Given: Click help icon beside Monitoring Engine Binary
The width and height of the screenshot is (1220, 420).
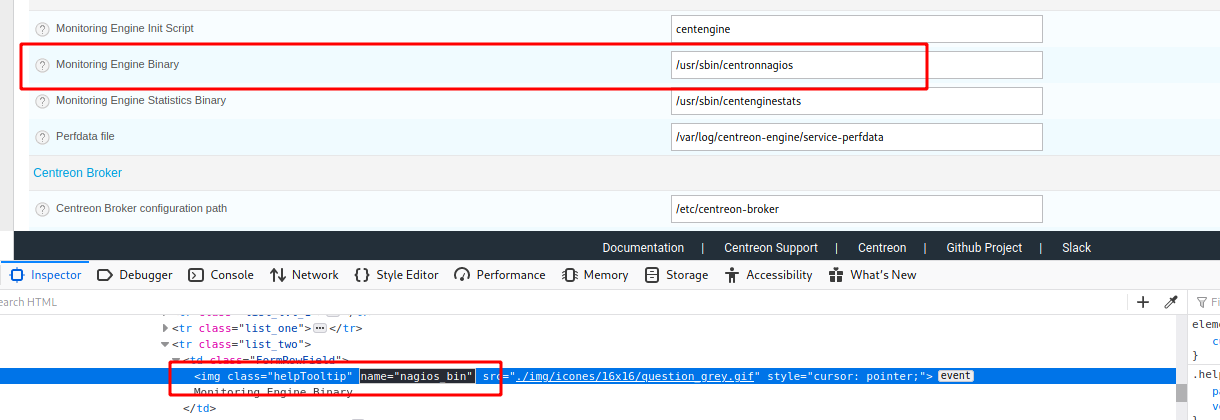Looking at the screenshot, I should pyautogui.click(x=42, y=65).
